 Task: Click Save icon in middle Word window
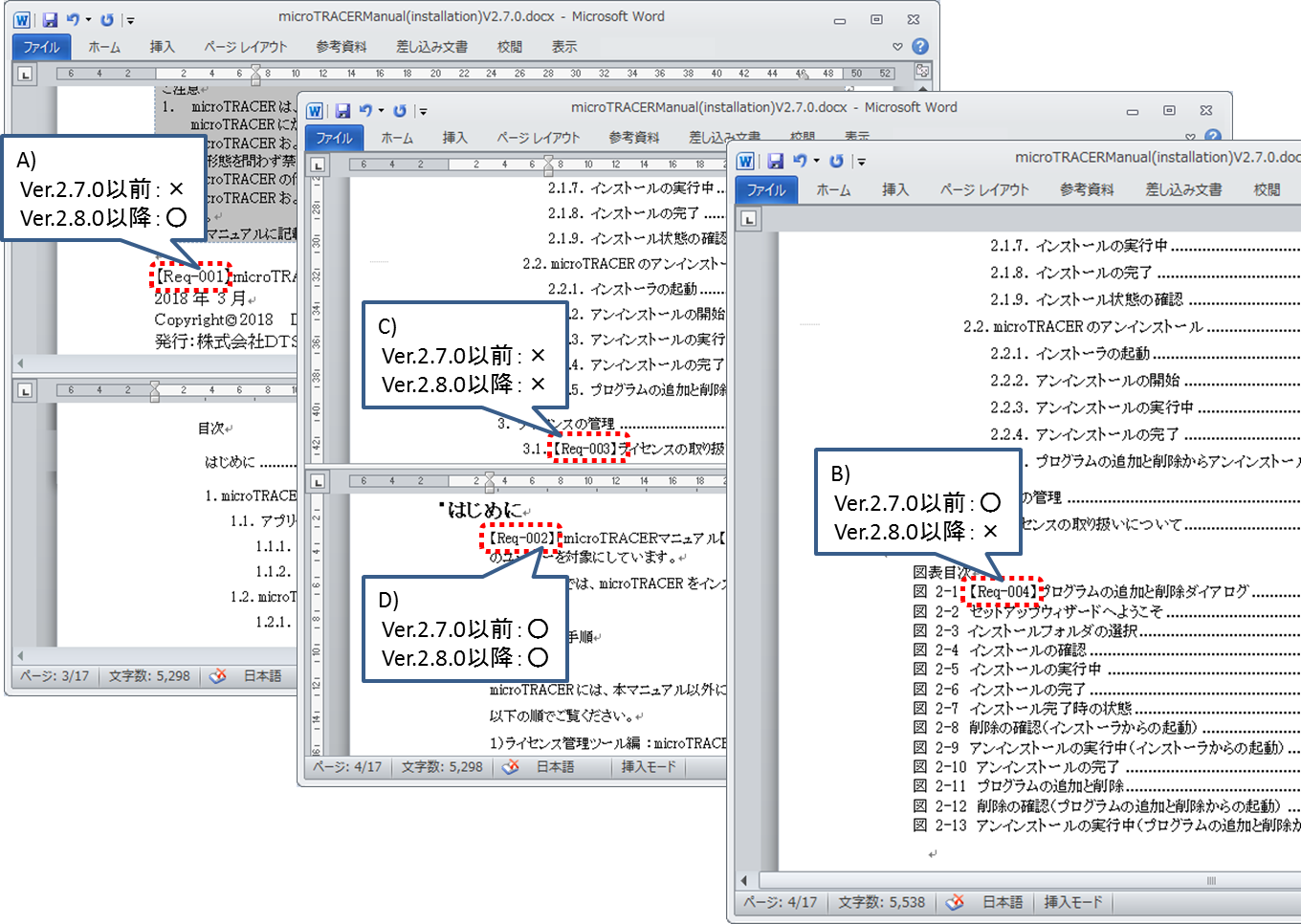(342, 111)
